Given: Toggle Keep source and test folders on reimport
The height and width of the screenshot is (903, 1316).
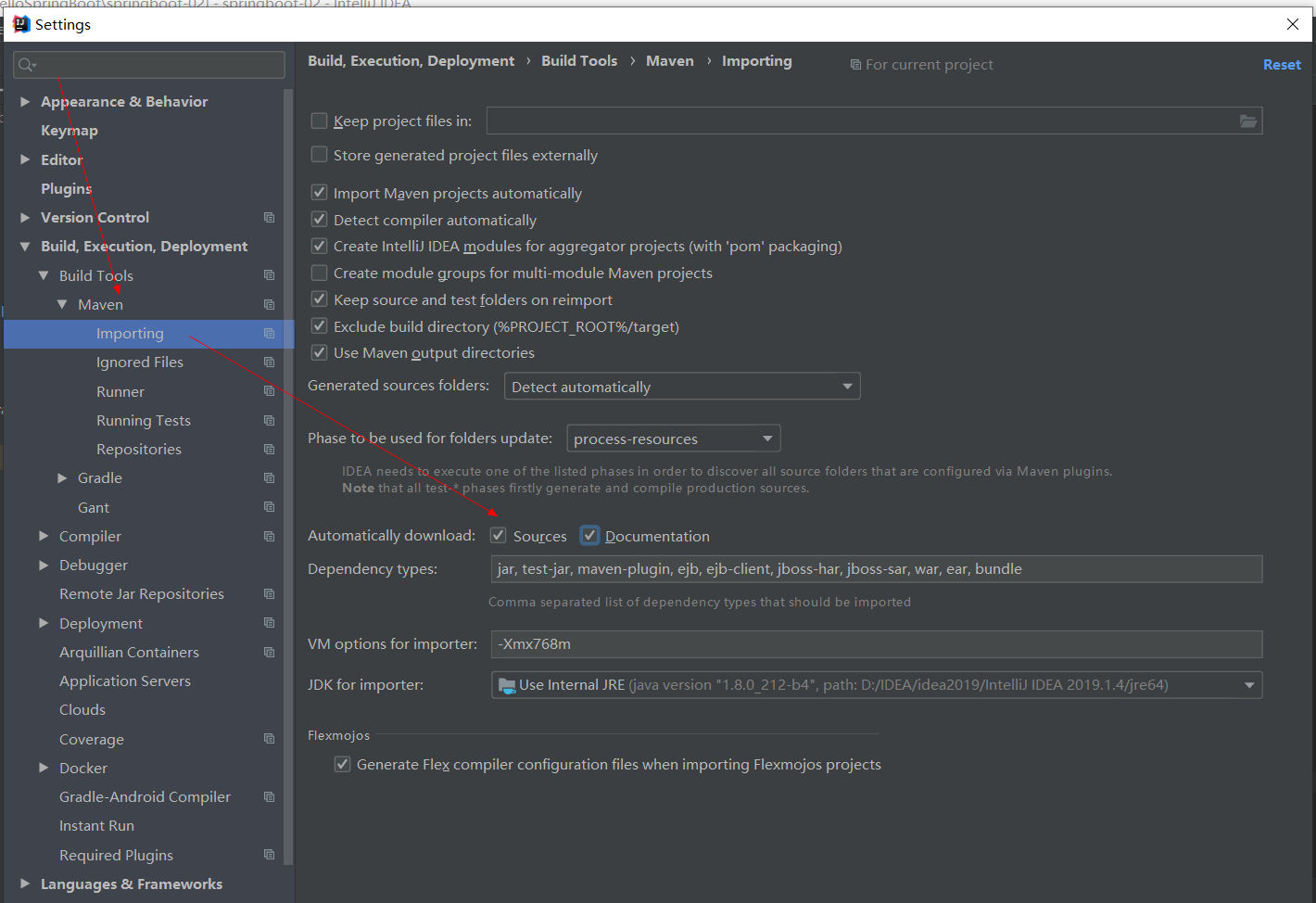Looking at the screenshot, I should [319, 299].
